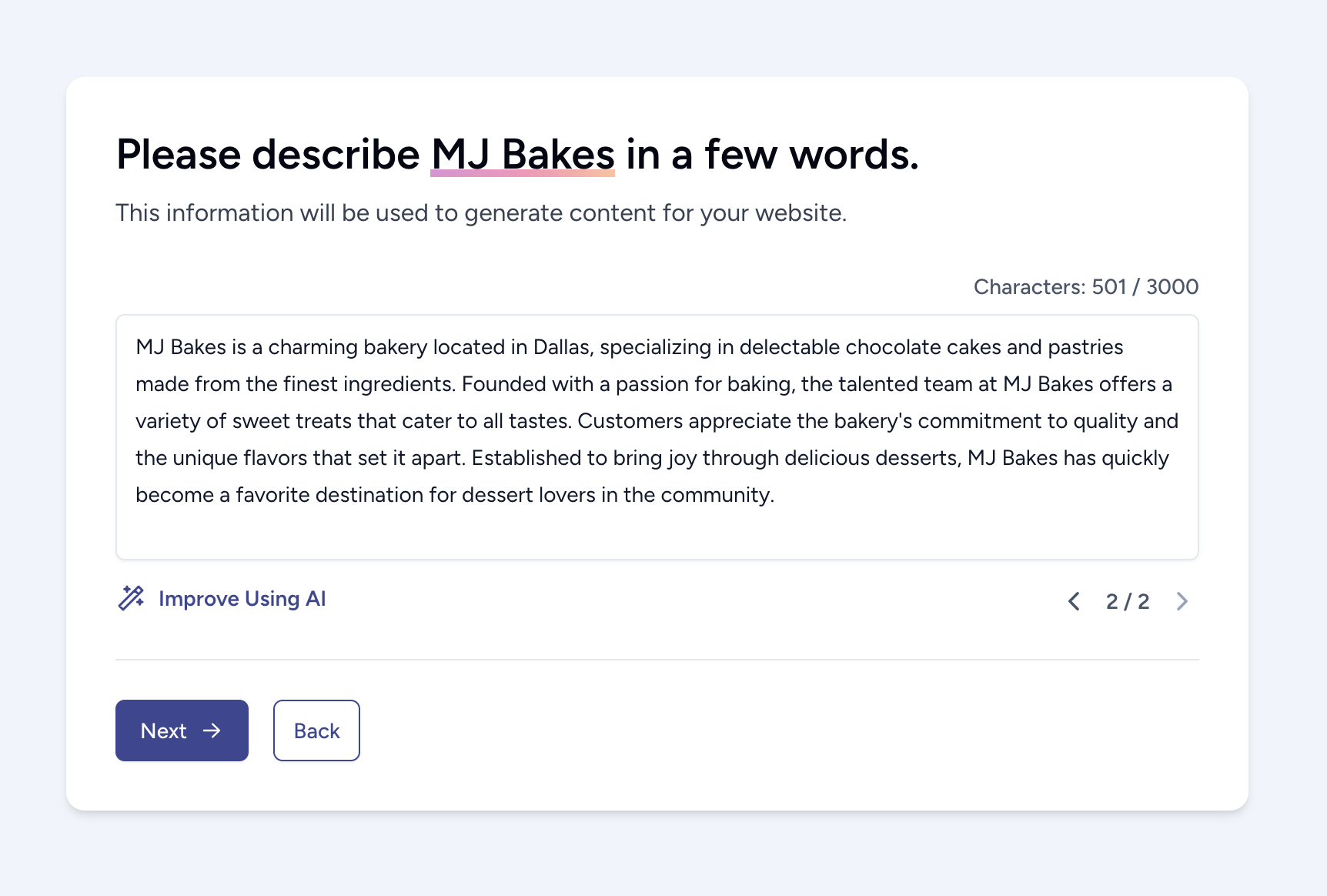The width and height of the screenshot is (1327, 896).
Task: Click the magic wand icon
Action: click(x=131, y=598)
